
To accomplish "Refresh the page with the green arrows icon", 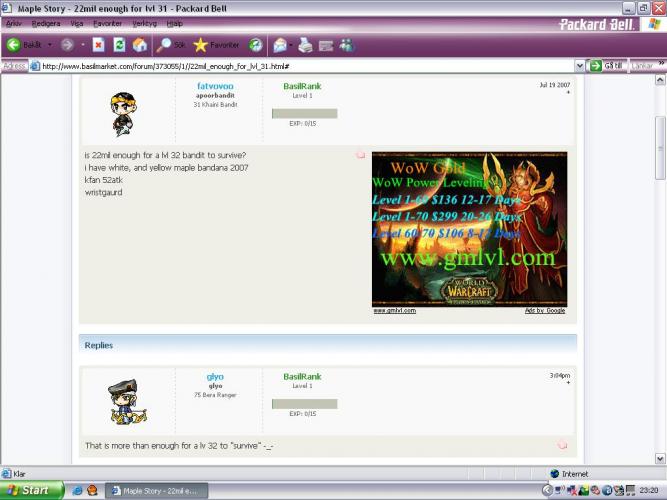I will tap(120, 45).
